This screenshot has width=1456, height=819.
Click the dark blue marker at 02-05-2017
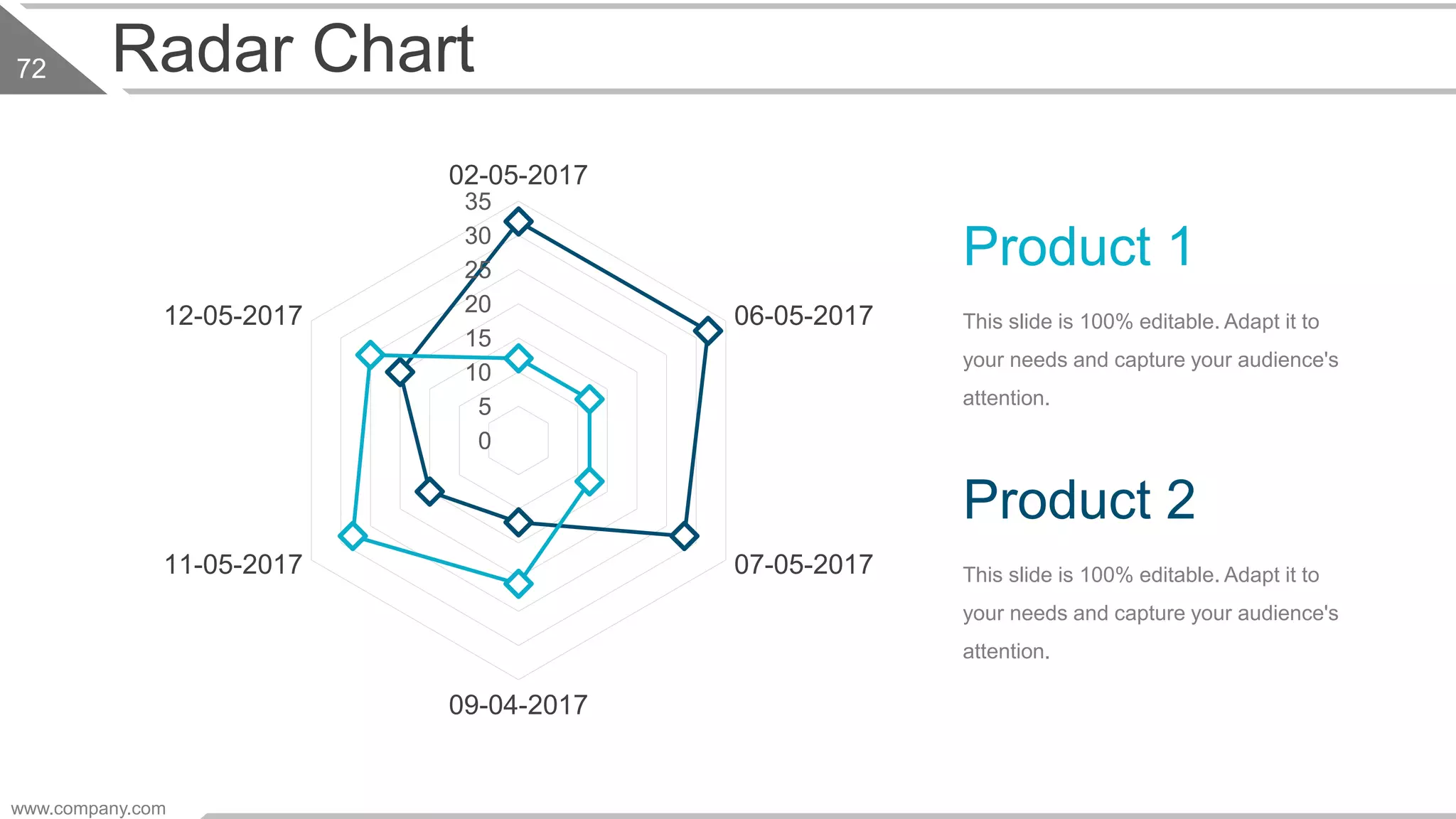pos(518,222)
